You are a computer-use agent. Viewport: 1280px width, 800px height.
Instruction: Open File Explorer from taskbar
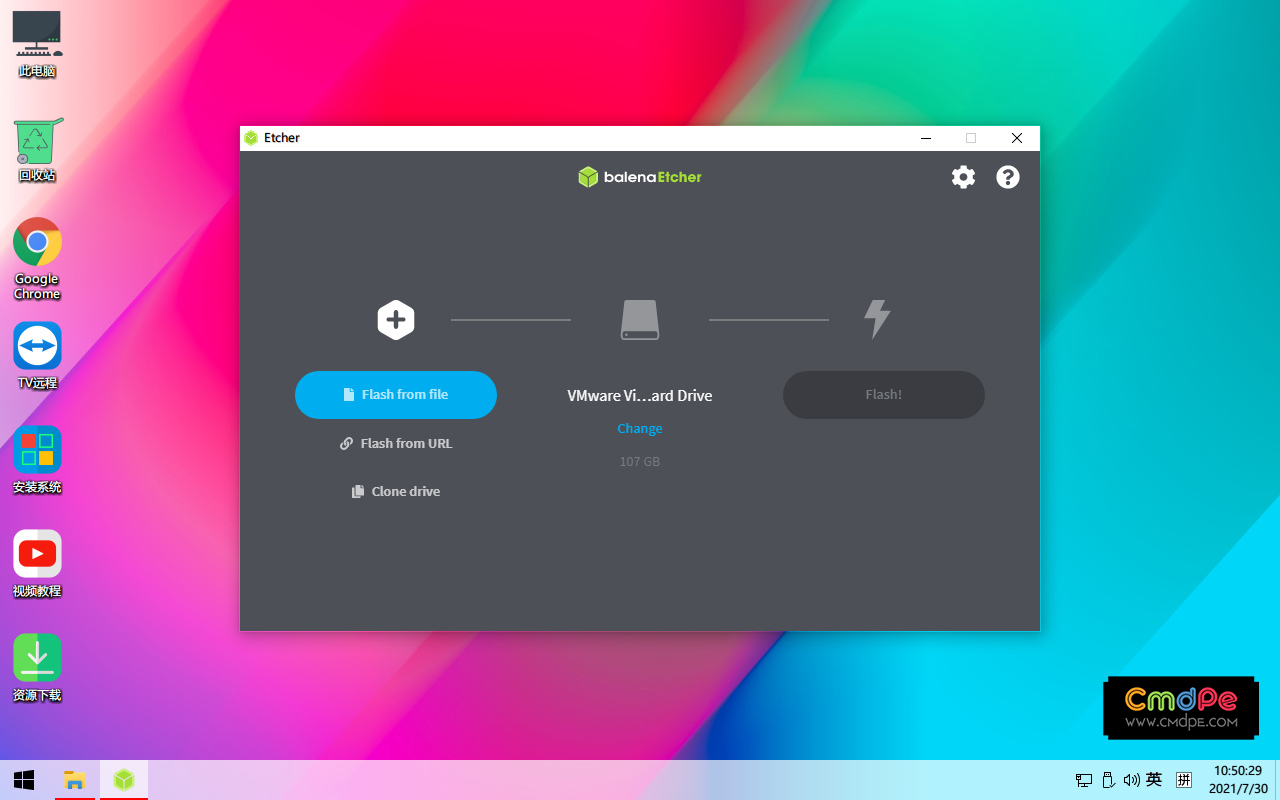[74, 780]
